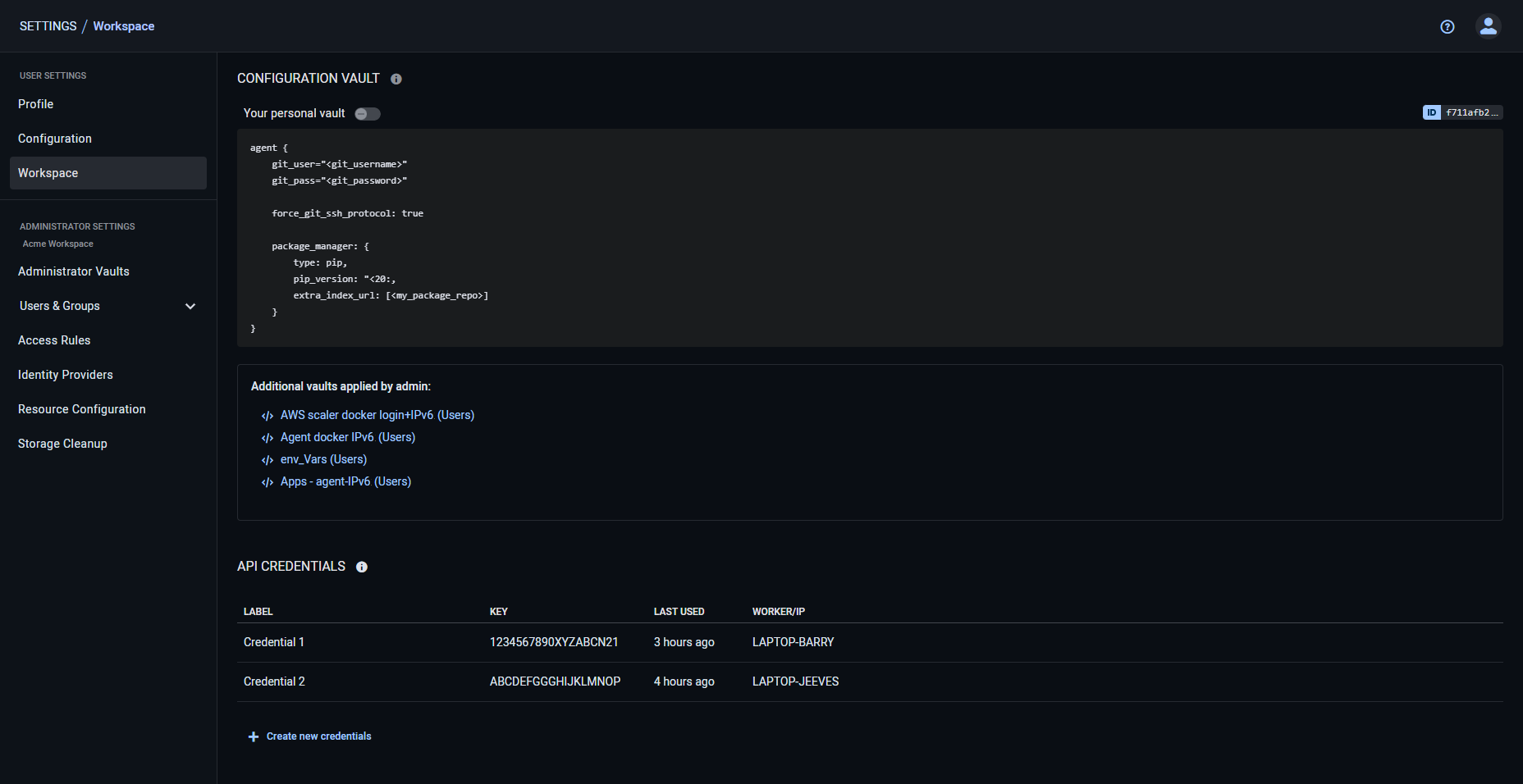Navigate to SETTINGS via the breadcrumb
The image size is (1523, 784).
[x=48, y=25]
